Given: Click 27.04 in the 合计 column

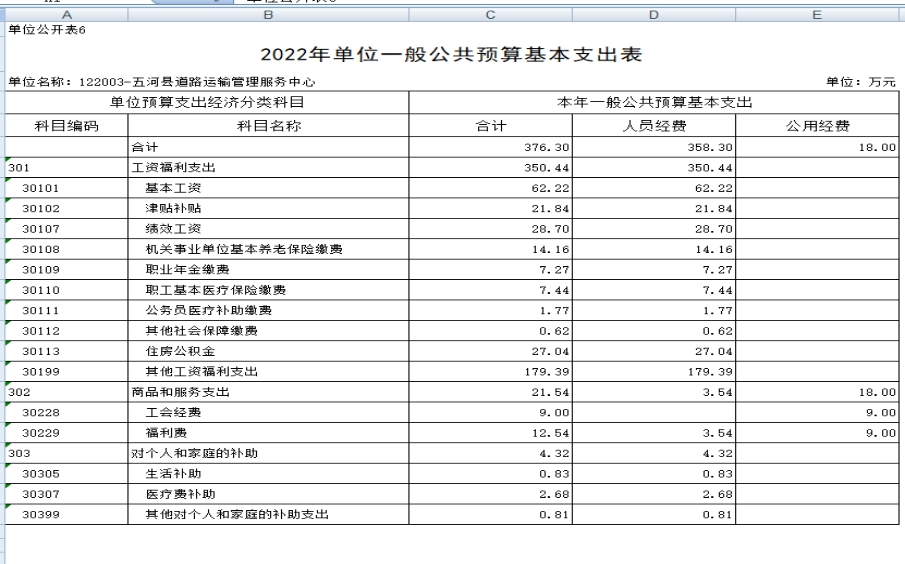Looking at the screenshot, I should click(491, 351).
